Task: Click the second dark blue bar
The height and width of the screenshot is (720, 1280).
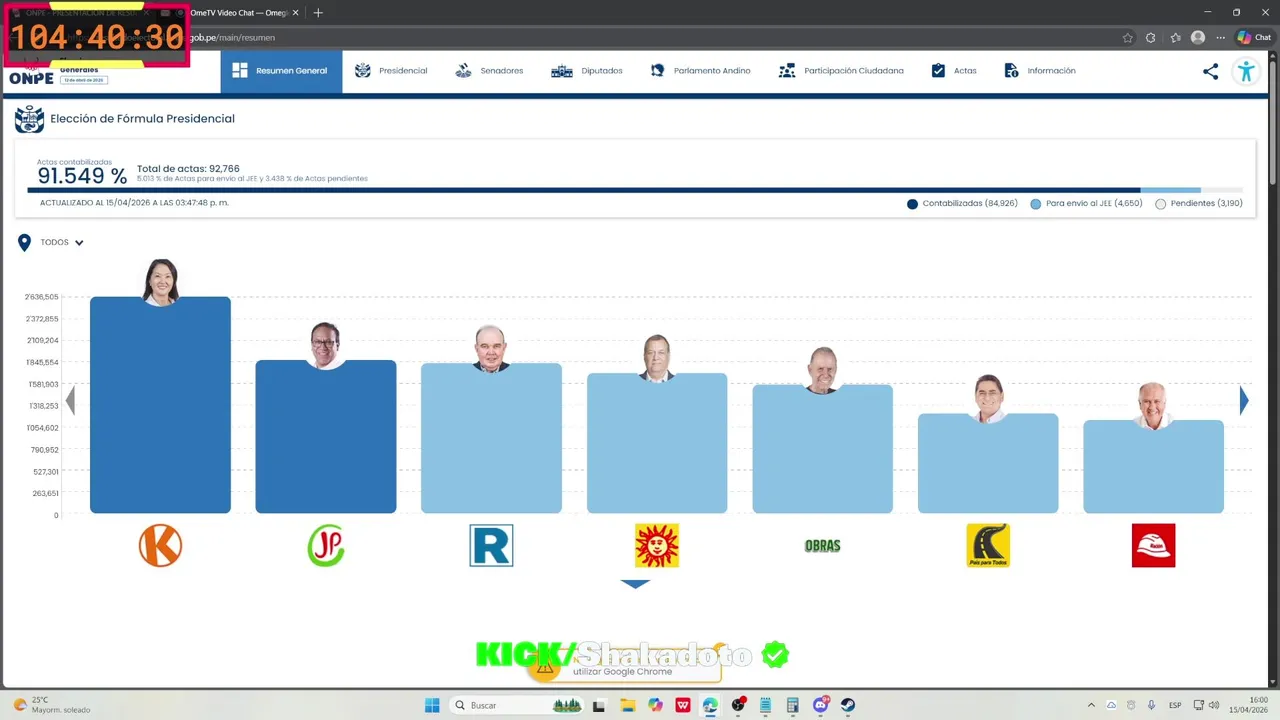Action: [326, 437]
